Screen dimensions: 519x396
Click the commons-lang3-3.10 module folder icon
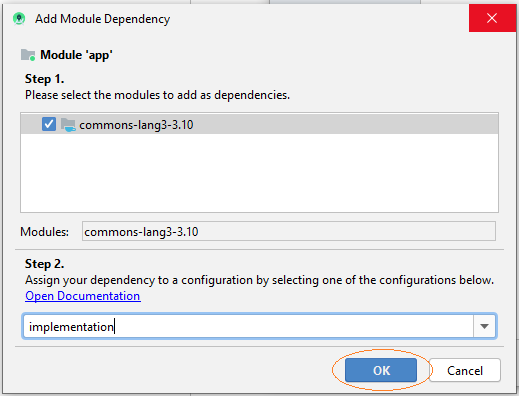[x=68, y=125]
